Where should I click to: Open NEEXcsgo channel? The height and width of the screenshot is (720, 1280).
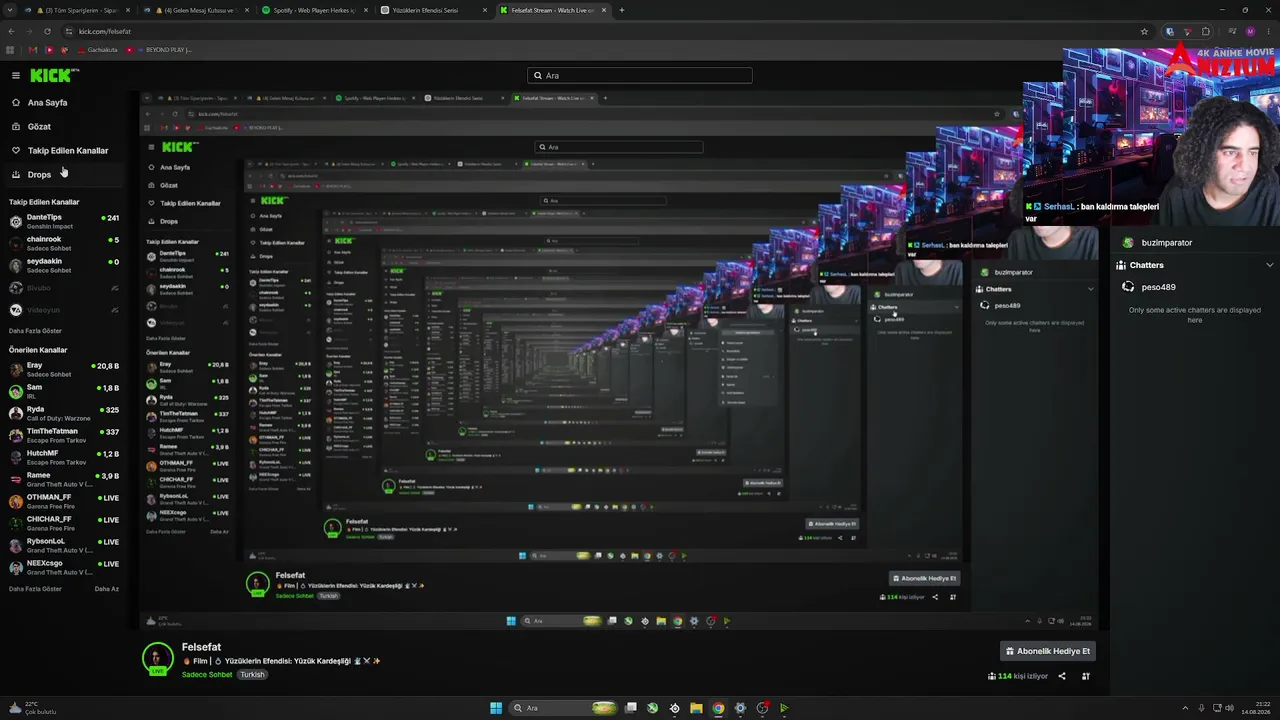pyautogui.click(x=64, y=567)
